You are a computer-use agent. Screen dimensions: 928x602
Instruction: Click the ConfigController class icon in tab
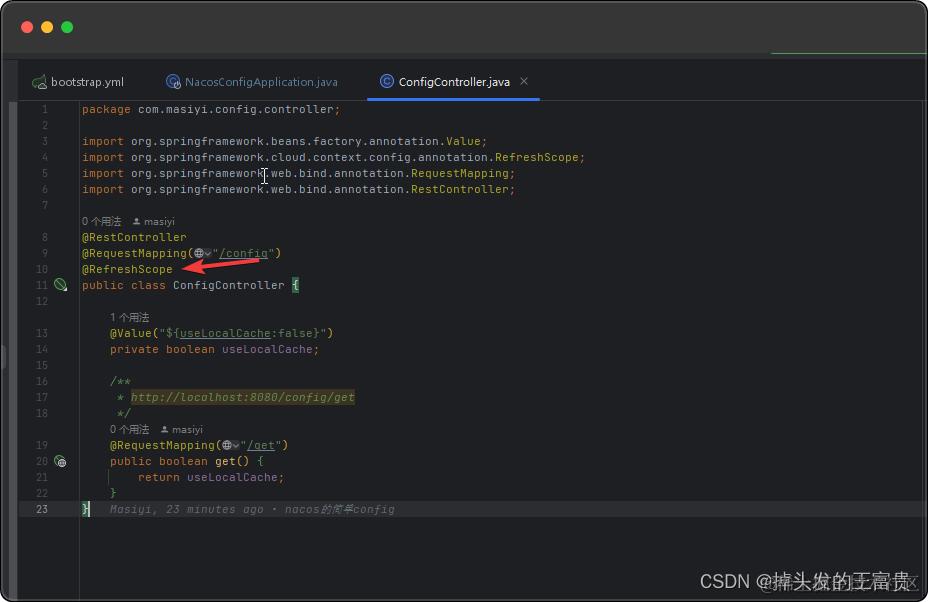[386, 81]
